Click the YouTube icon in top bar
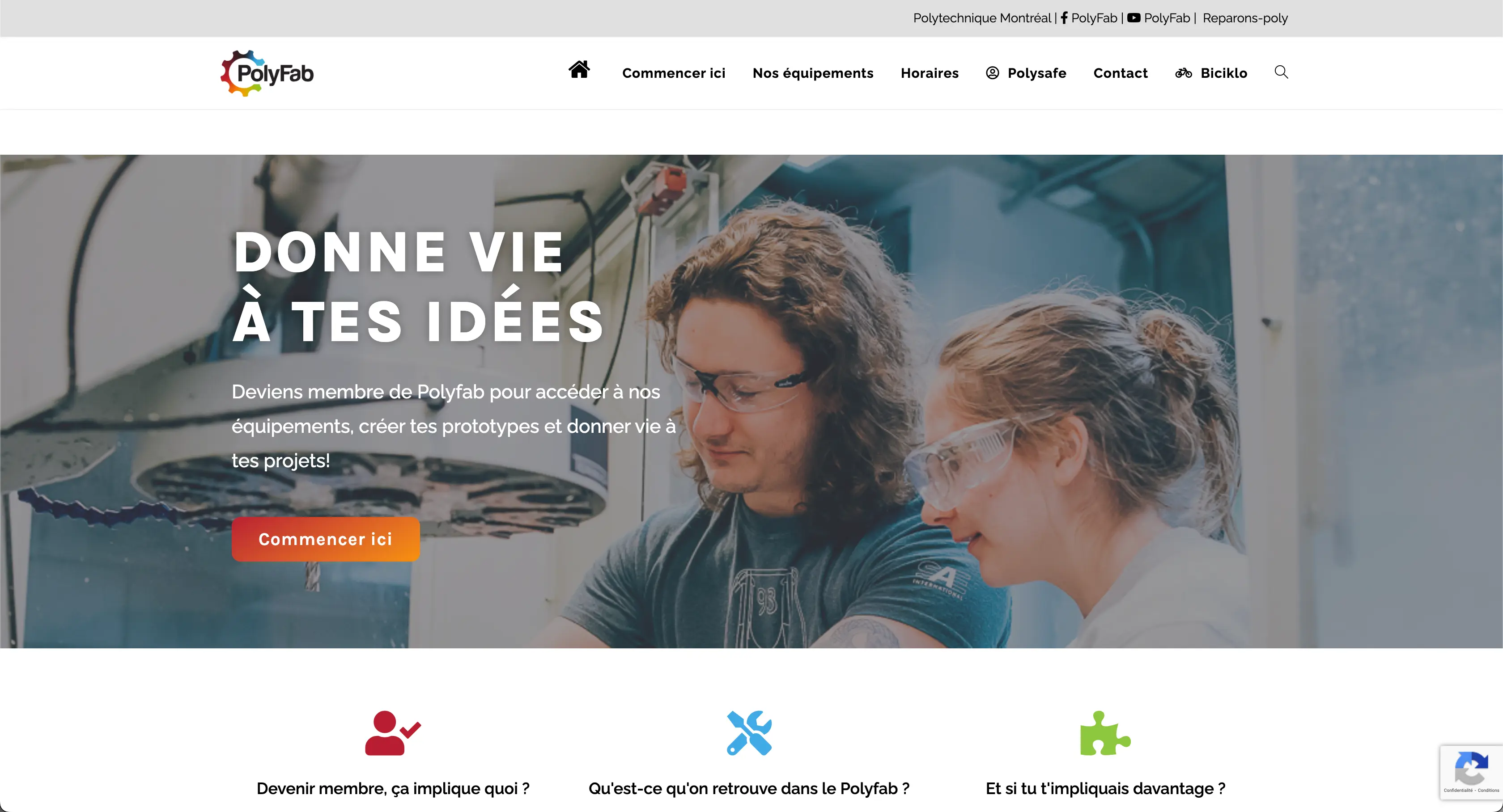 pyautogui.click(x=1134, y=18)
